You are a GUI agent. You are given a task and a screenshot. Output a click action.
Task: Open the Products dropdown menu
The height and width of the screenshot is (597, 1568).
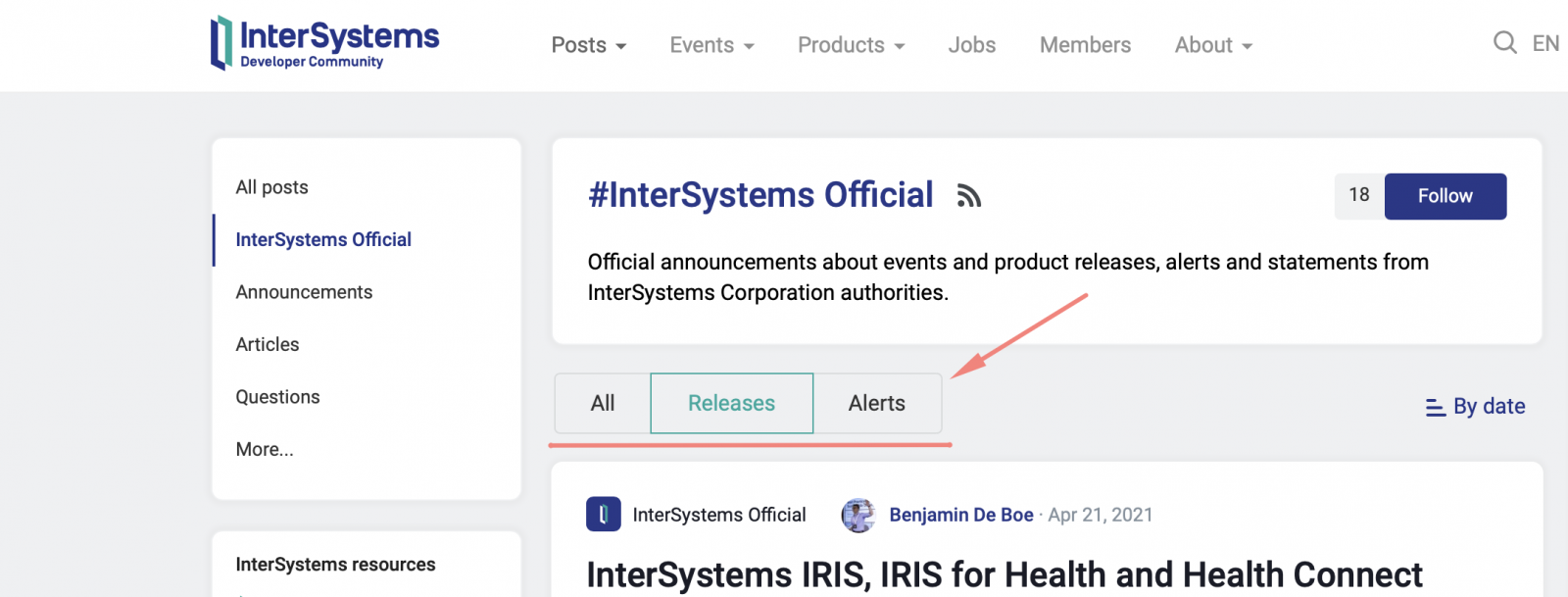(851, 45)
